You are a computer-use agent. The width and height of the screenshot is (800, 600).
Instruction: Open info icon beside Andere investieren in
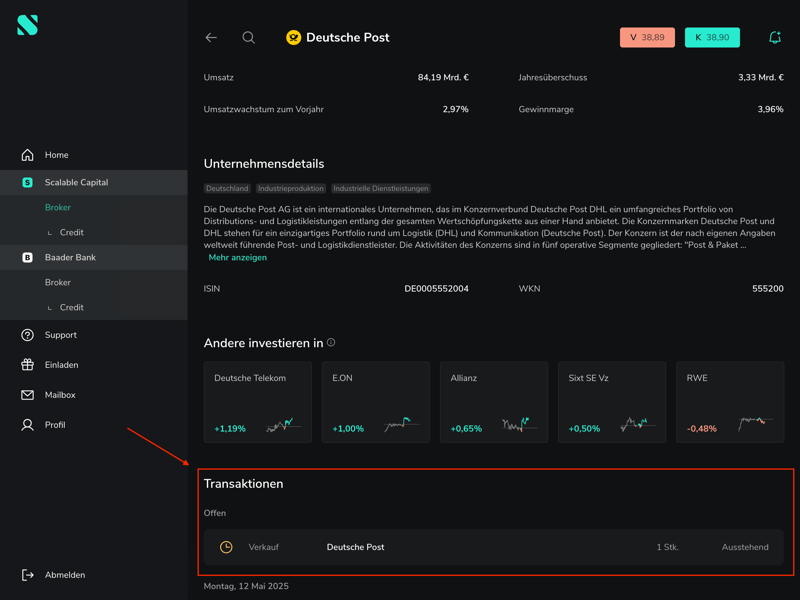click(x=331, y=342)
